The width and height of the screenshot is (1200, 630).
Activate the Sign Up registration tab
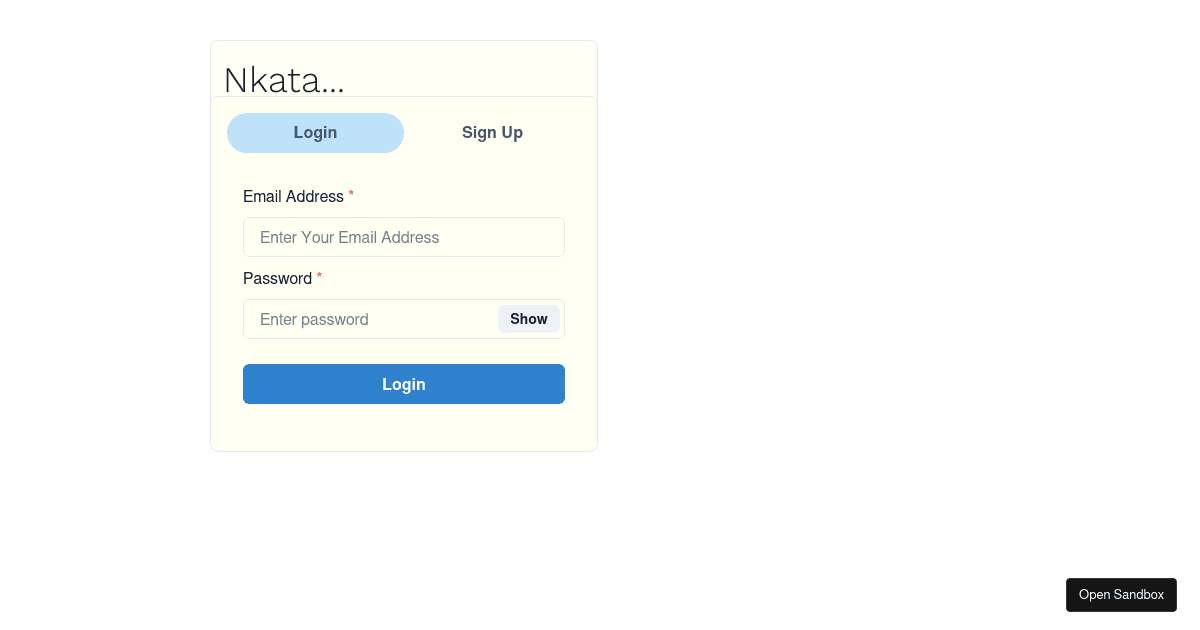click(x=492, y=132)
